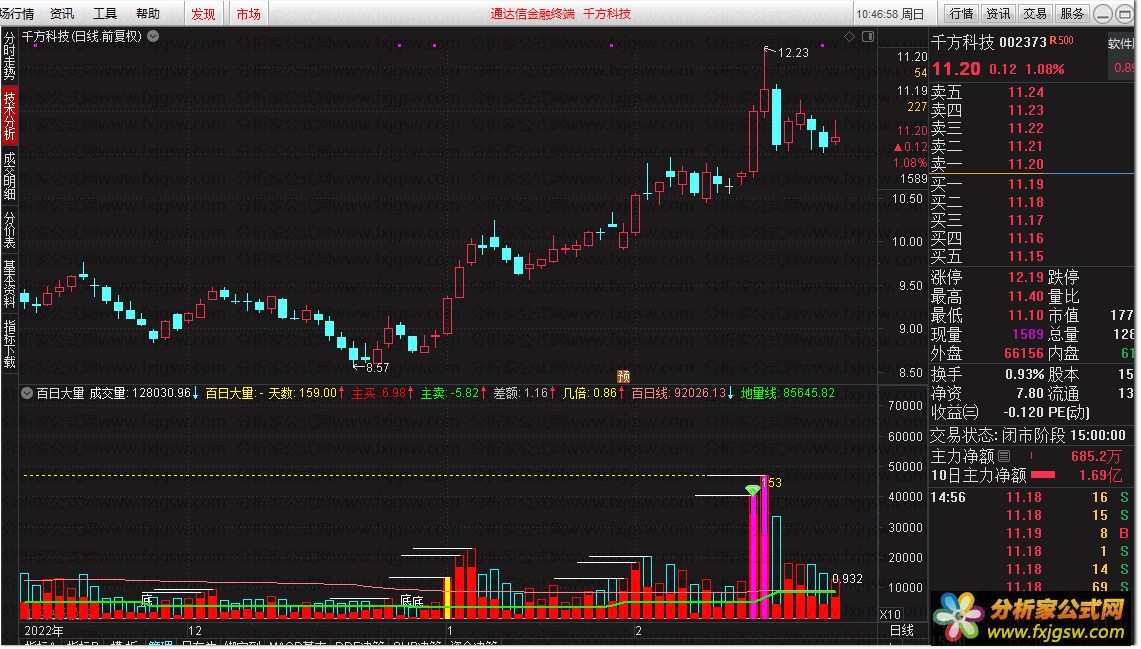The height and width of the screenshot is (649, 1141).
Task: Click the 百日大量 indicator name
Action: click(60, 394)
